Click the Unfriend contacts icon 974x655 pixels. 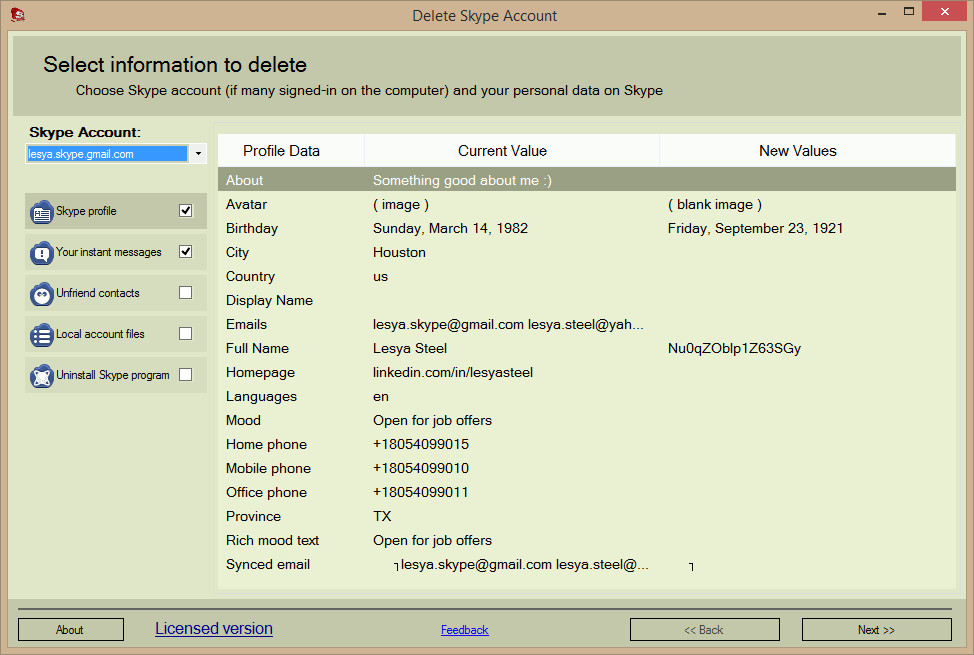click(x=42, y=294)
